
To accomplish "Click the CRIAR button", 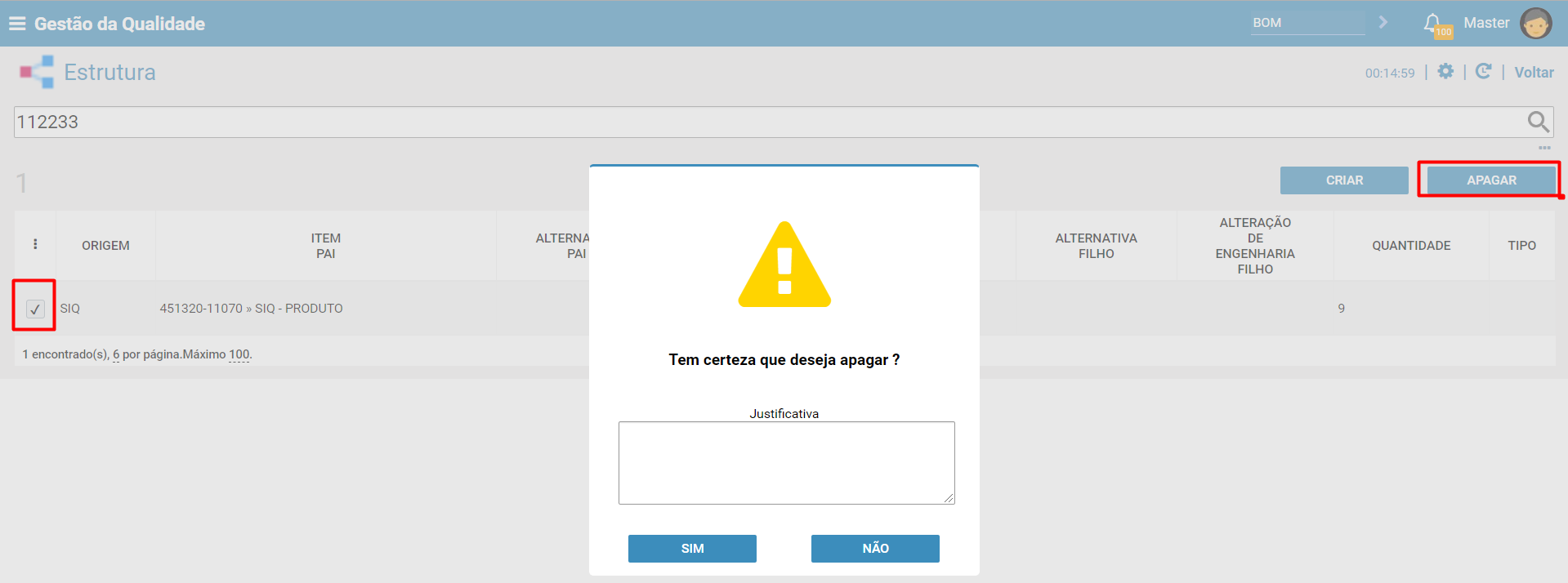I will click(1344, 180).
